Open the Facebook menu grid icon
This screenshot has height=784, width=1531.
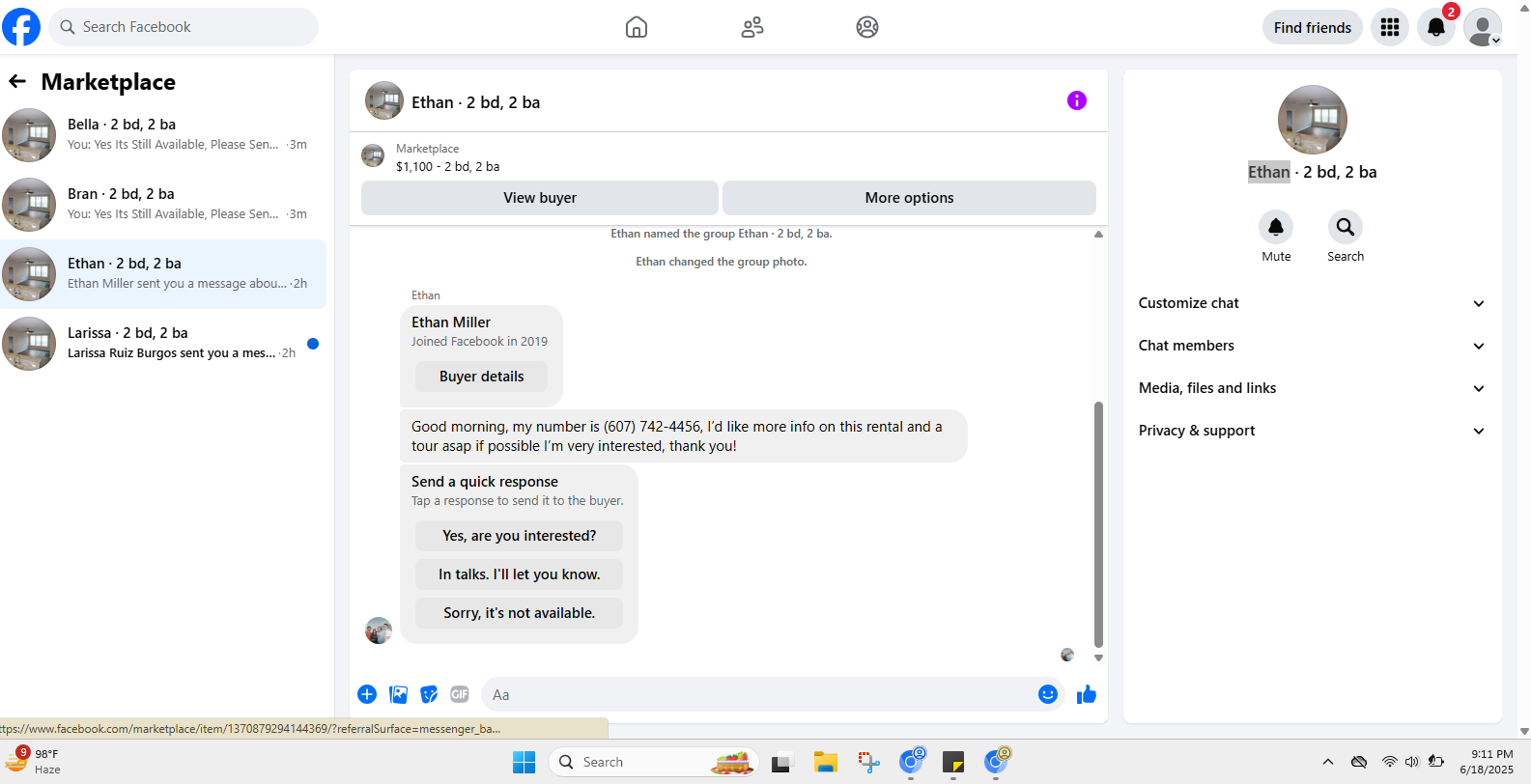coord(1390,27)
